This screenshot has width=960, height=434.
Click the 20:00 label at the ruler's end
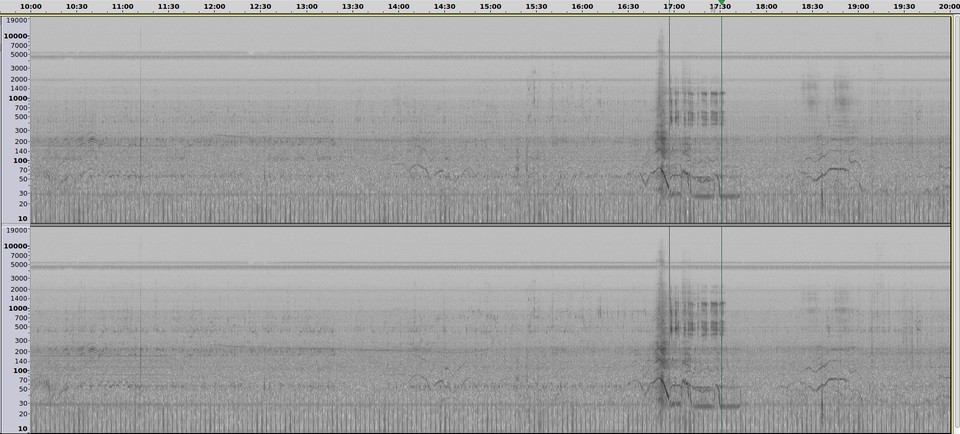[946, 6]
